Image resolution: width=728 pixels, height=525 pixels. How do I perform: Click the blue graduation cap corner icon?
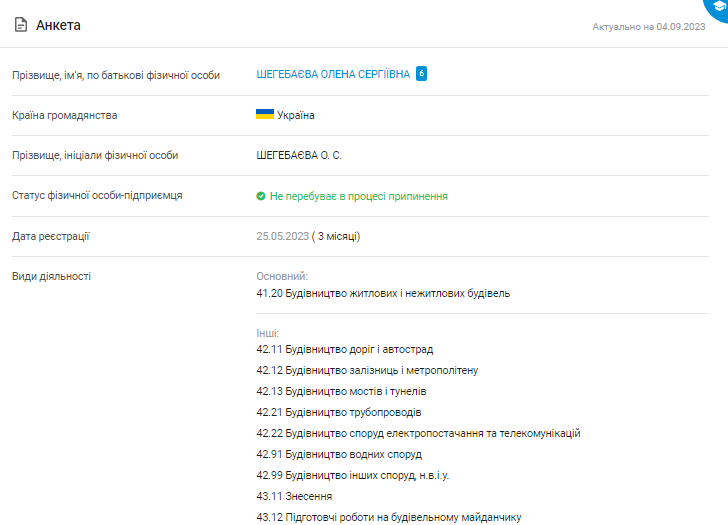click(719, 6)
